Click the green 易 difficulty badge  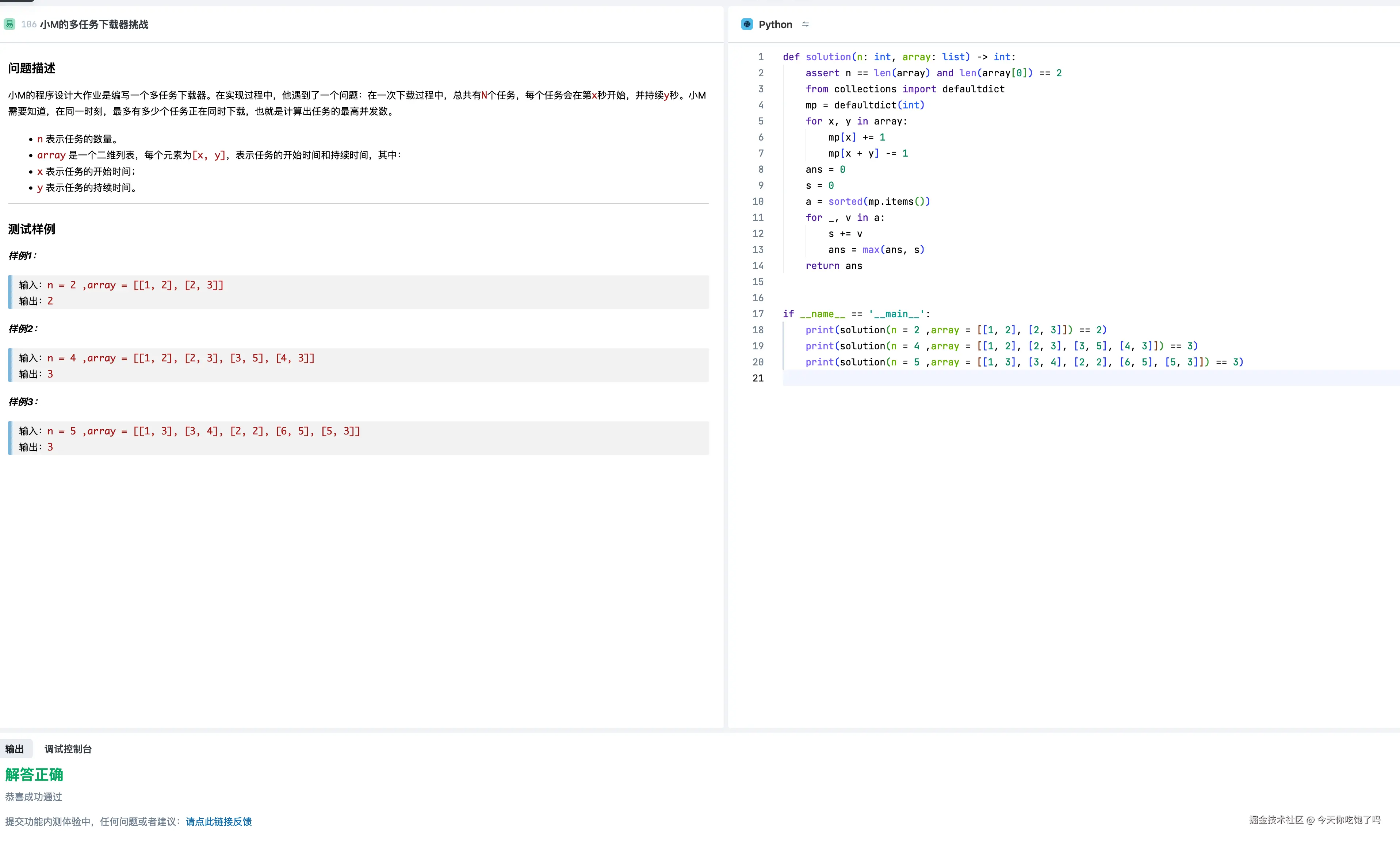click(9, 24)
